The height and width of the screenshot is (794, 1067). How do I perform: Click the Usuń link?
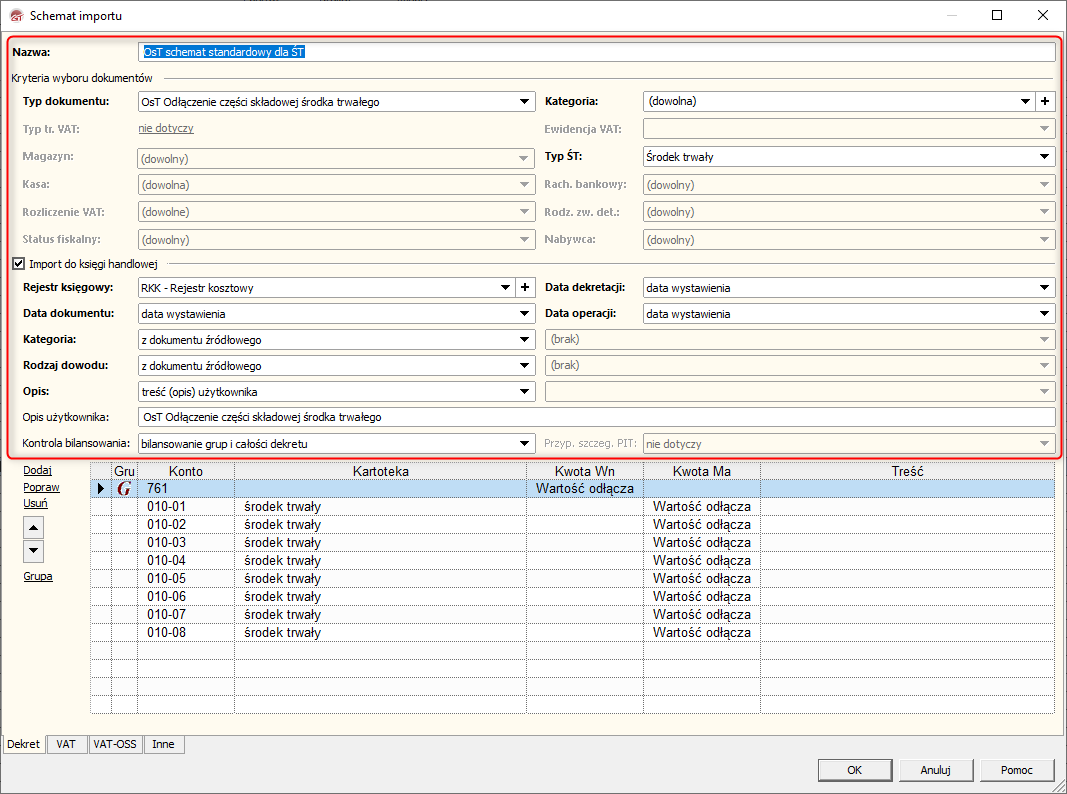[35, 503]
